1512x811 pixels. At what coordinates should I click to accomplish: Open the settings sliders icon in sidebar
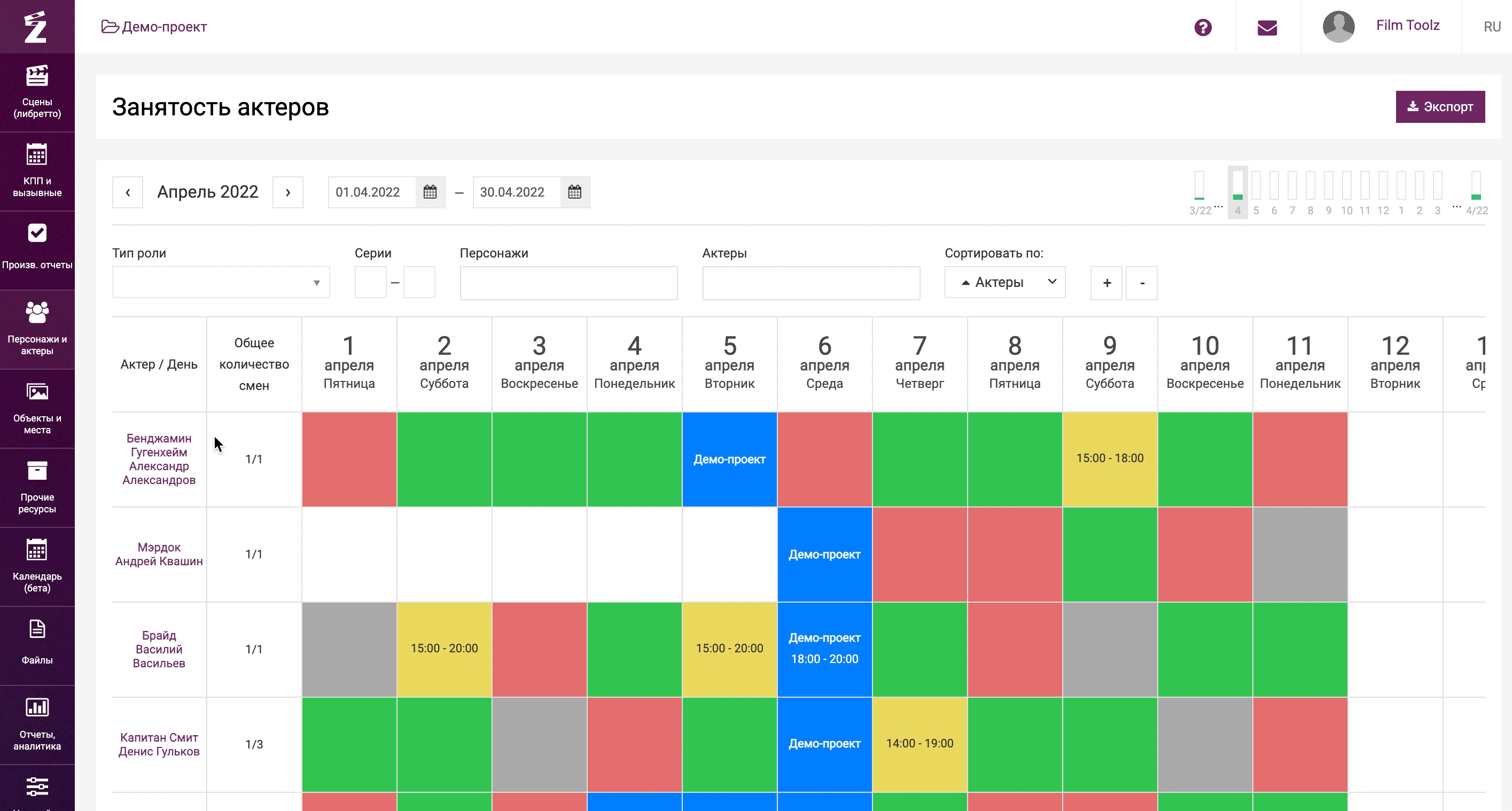[x=37, y=786]
